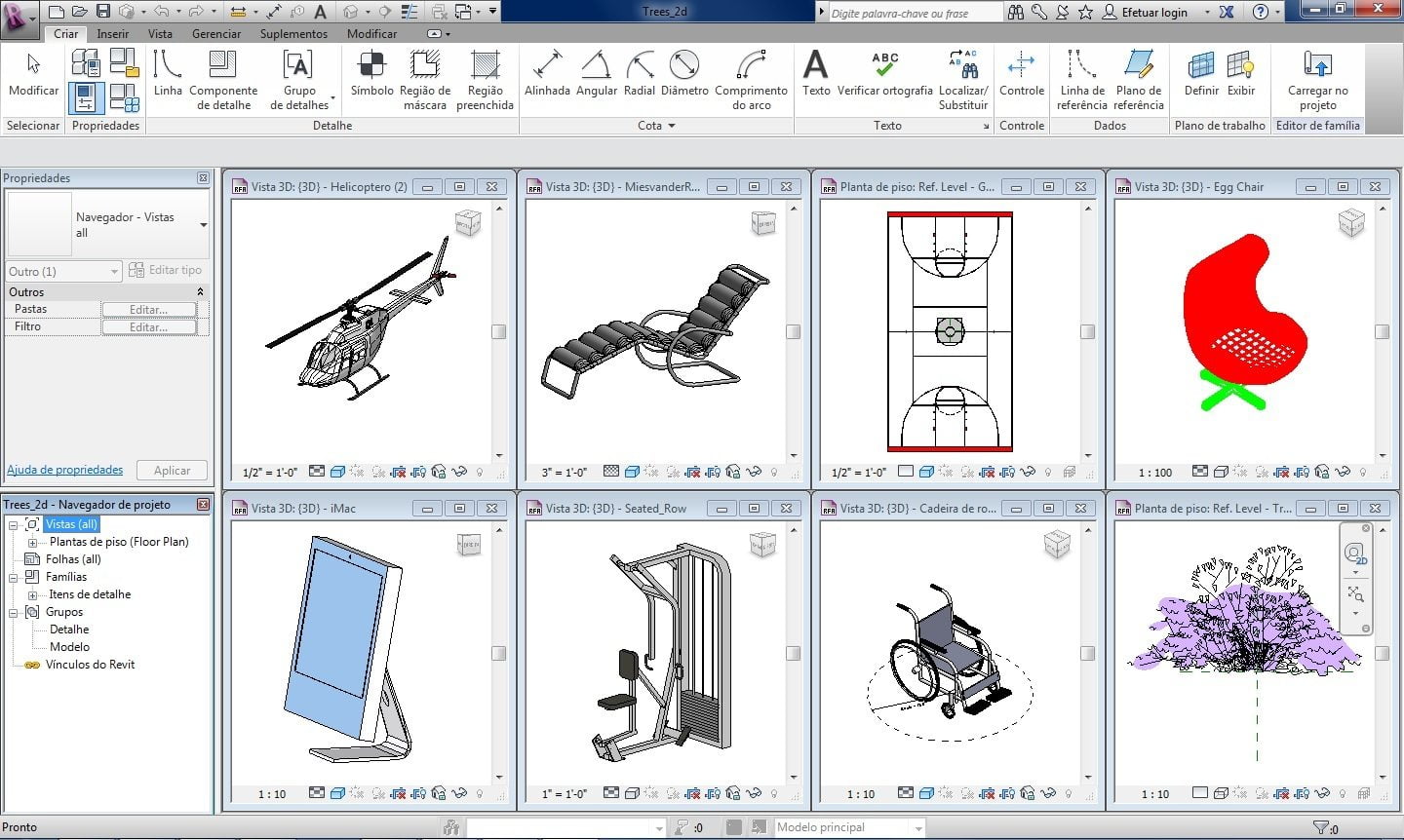Toggle visual style in Helicoptero view bar
The image size is (1404, 840).
coord(337,472)
